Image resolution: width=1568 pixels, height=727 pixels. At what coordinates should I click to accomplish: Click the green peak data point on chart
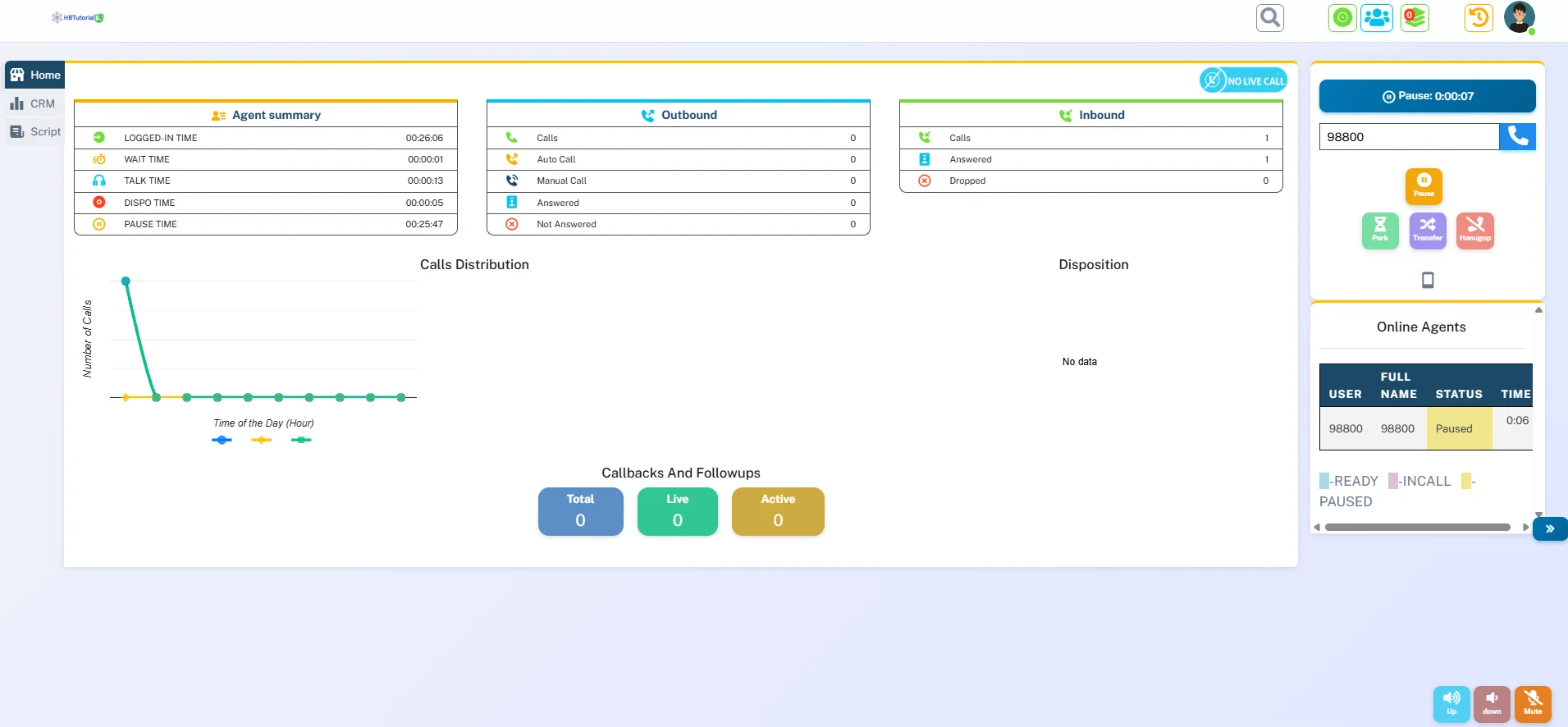(126, 281)
